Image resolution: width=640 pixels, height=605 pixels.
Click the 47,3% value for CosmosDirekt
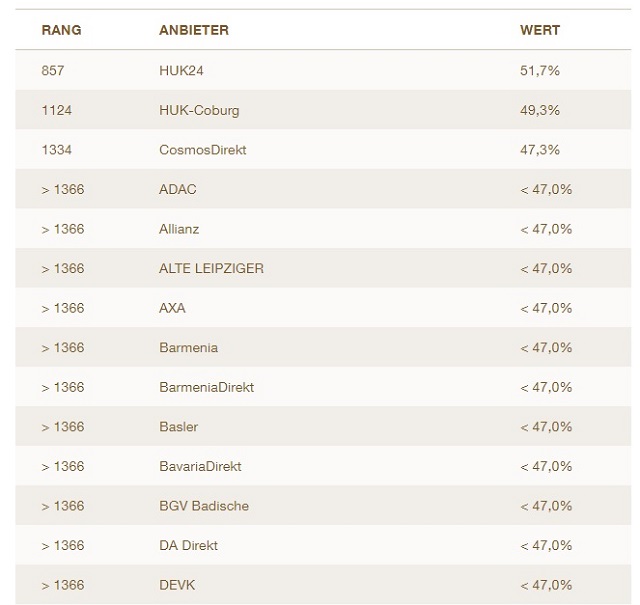pos(540,150)
